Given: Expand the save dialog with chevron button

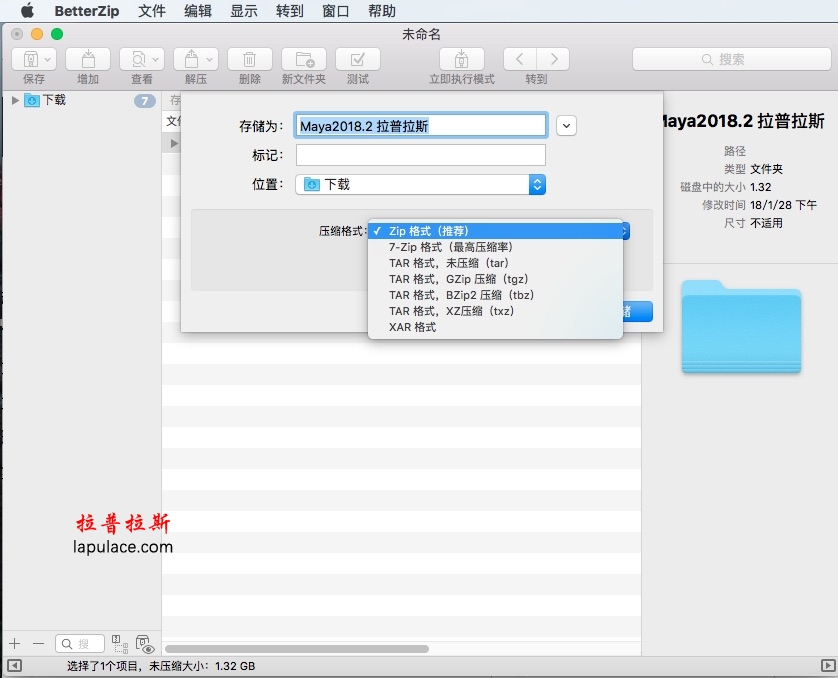Looking at the screenshot, I should 566,126.
